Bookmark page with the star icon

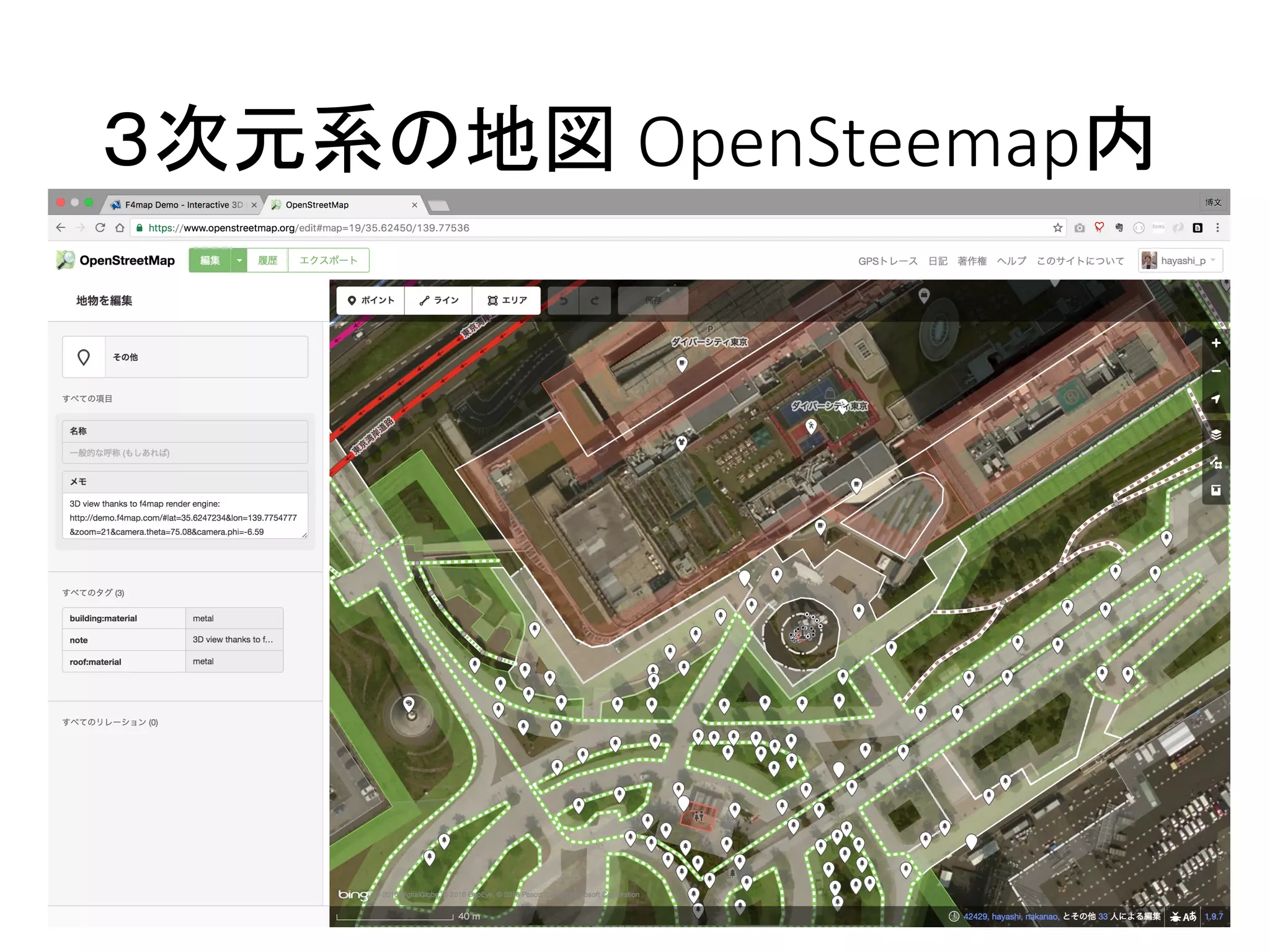[x=1057, y=227]
